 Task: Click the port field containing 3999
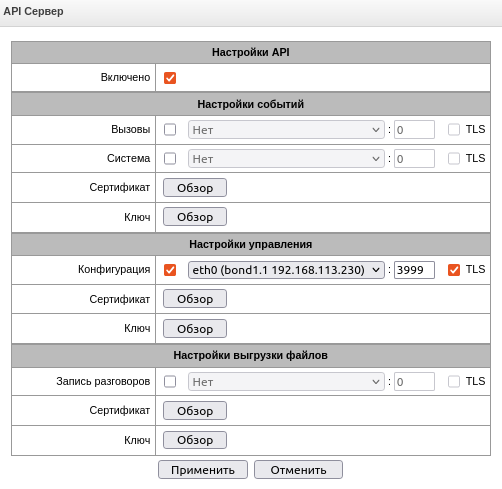tap(414, 270)
